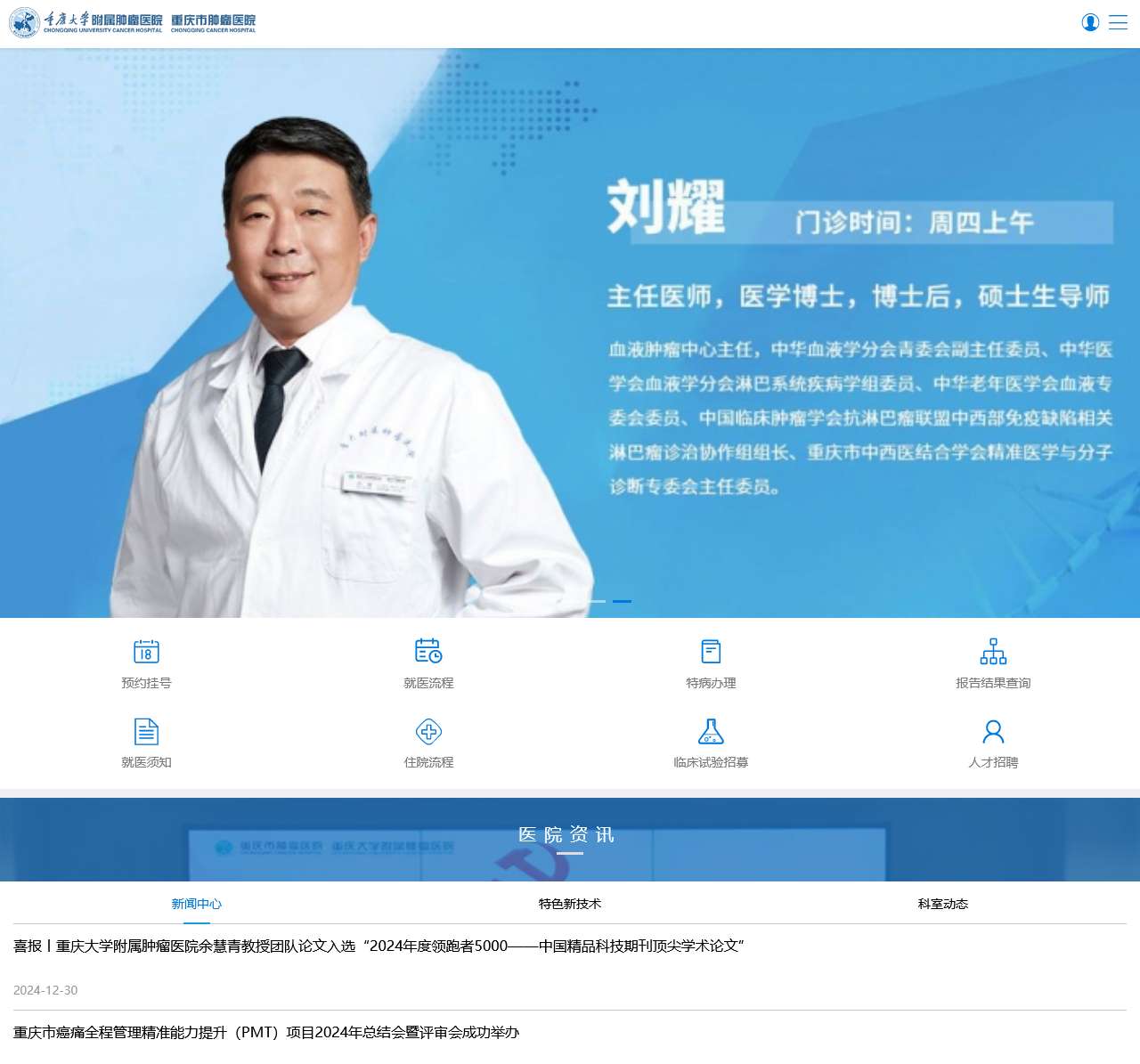Select the first carousel slide indicator
1140x1064 pixels.
[x=596, y=601]
